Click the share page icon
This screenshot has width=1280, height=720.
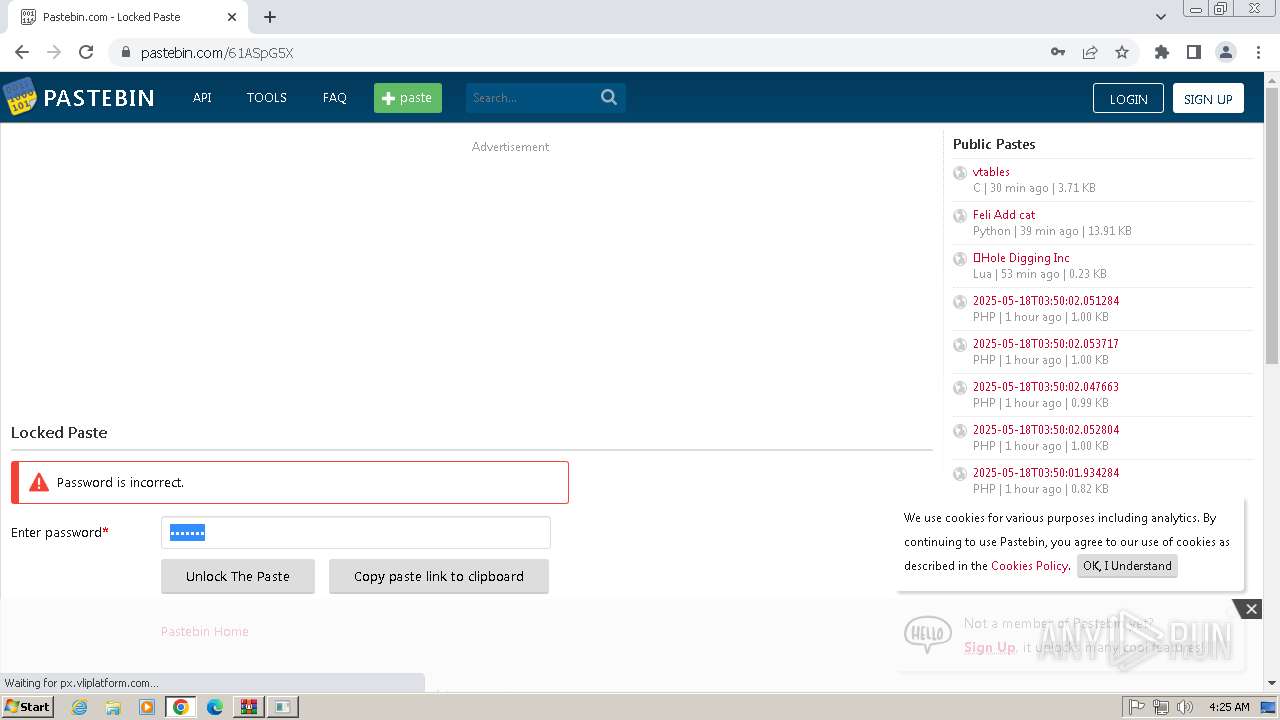pos(1090,52)
